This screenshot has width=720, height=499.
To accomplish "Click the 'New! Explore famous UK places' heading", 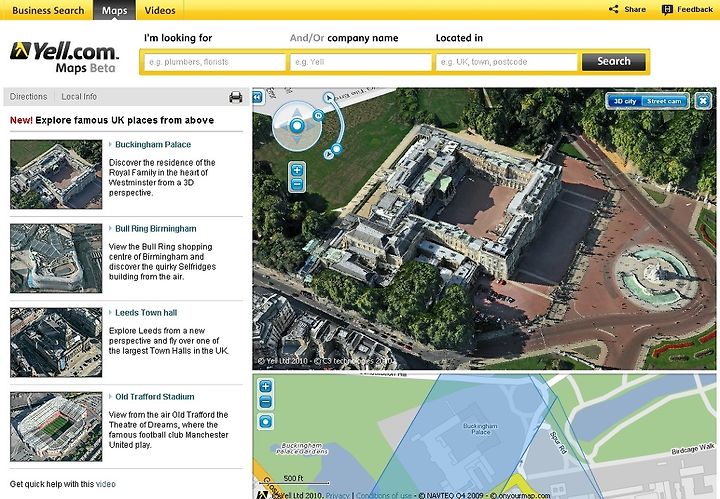I will (112, 120).
